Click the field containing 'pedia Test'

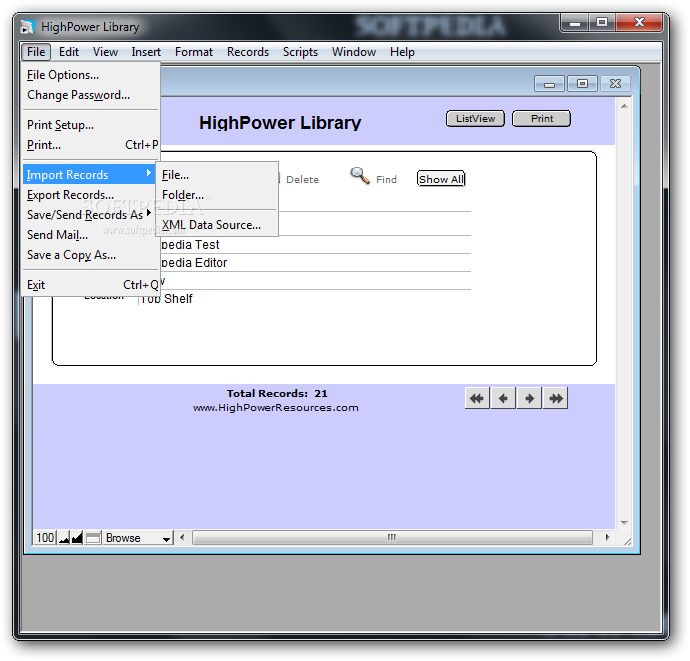[316, 245]
